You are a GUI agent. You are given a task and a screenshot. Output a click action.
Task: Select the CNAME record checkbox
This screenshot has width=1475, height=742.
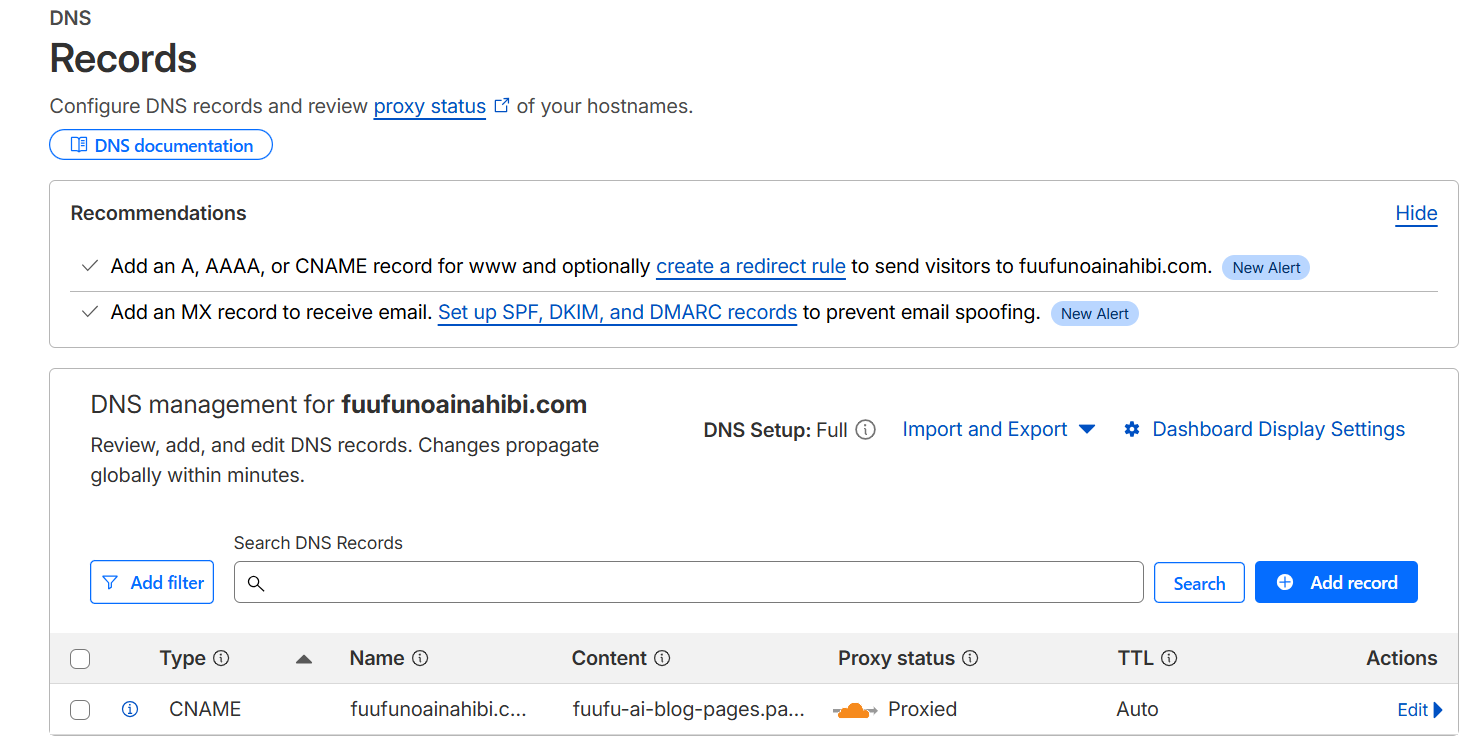tap(80, 710)
